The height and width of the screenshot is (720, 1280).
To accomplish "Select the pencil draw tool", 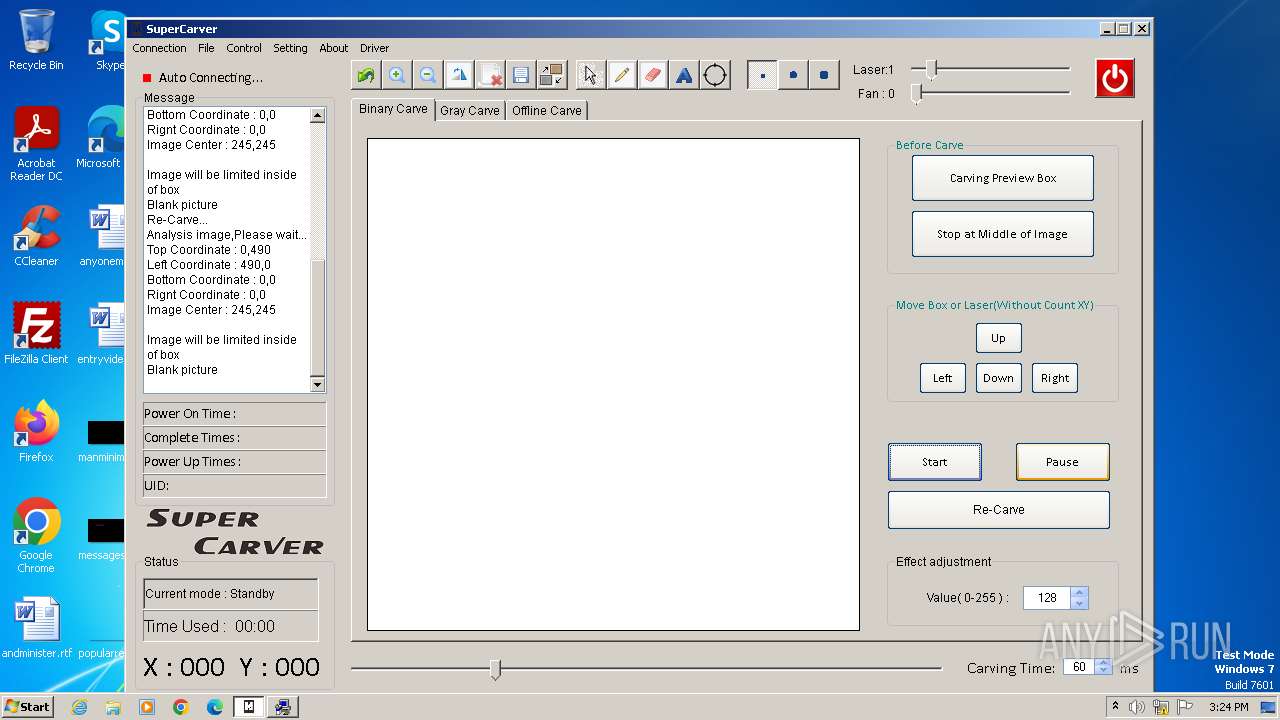I will [x=622, y=75].
